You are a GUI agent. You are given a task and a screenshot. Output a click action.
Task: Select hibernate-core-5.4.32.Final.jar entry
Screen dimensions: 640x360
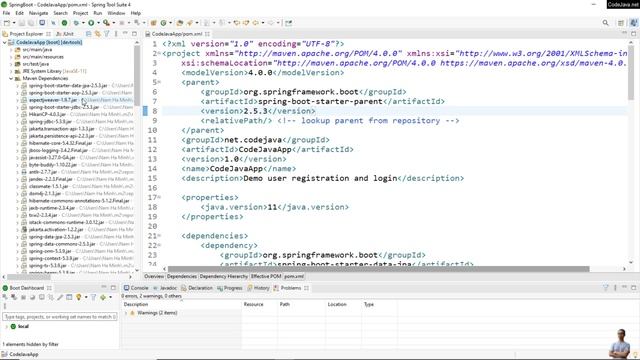[60, 143]
